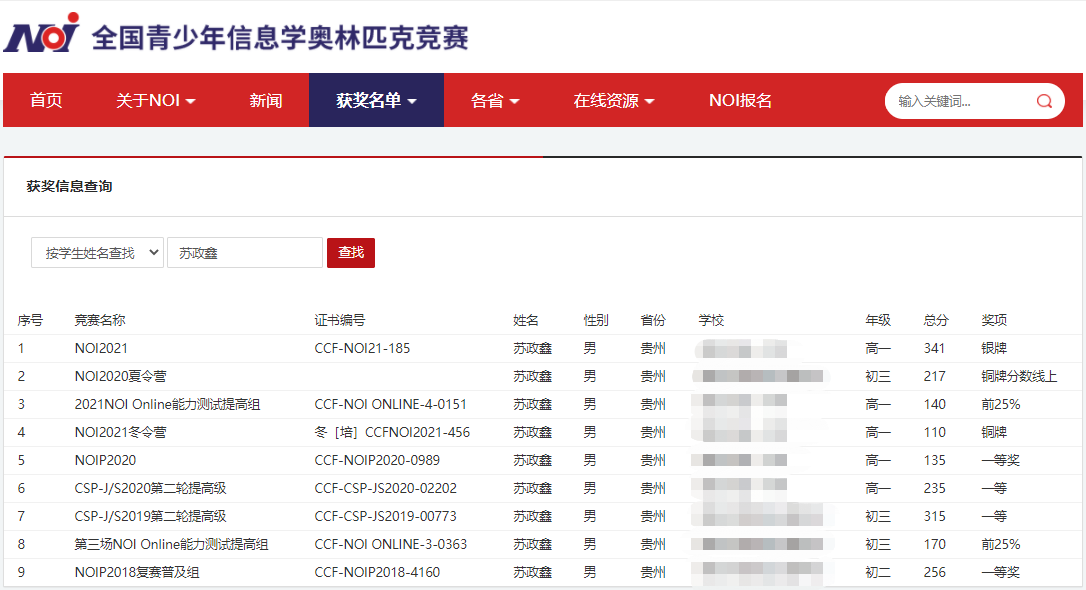
Task: Select the NOIP2020 competition cell
Action: 105,461
